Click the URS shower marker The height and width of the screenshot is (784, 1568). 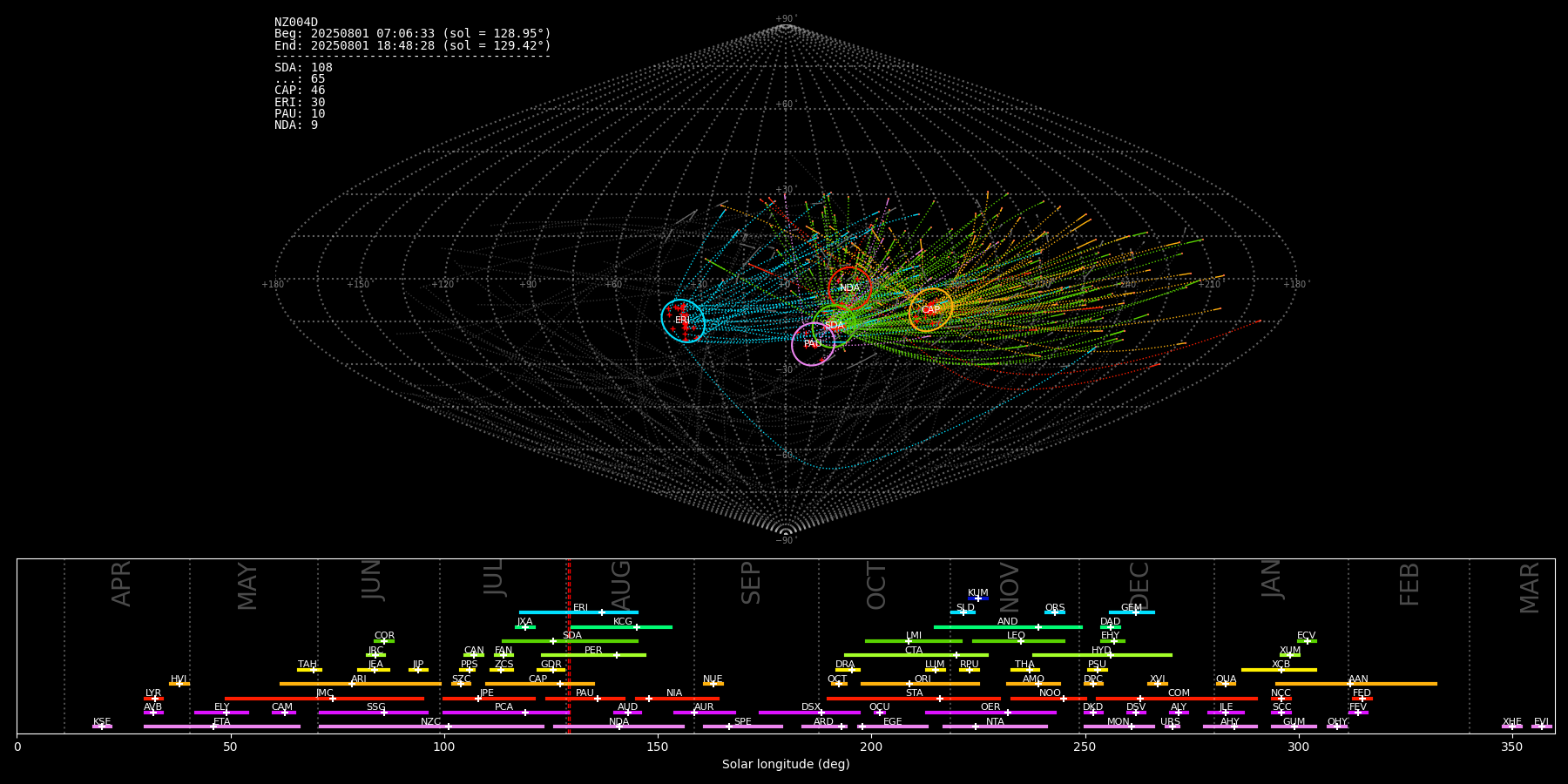point(1172,727)
